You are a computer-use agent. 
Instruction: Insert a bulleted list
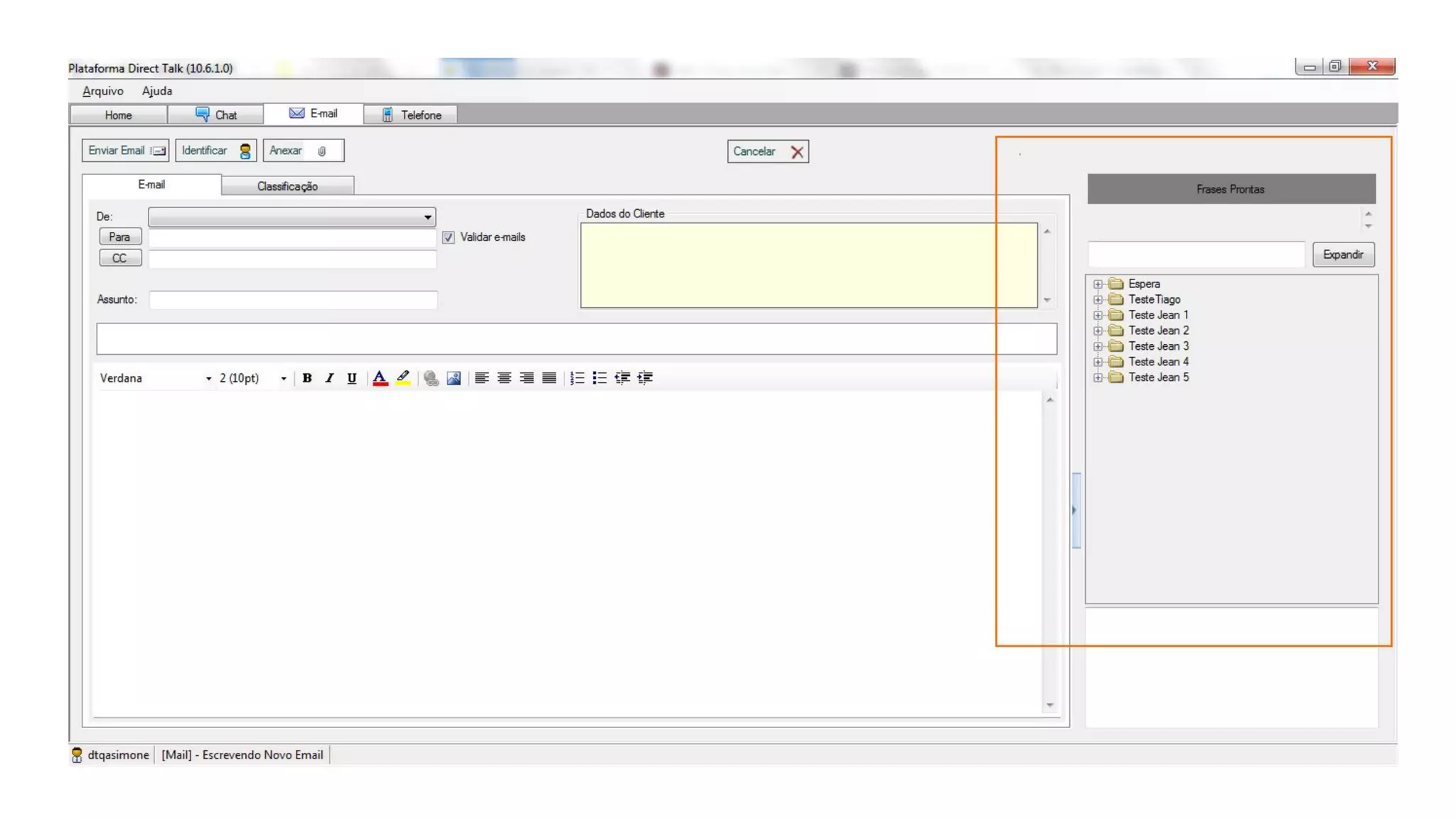pos(599,378)
